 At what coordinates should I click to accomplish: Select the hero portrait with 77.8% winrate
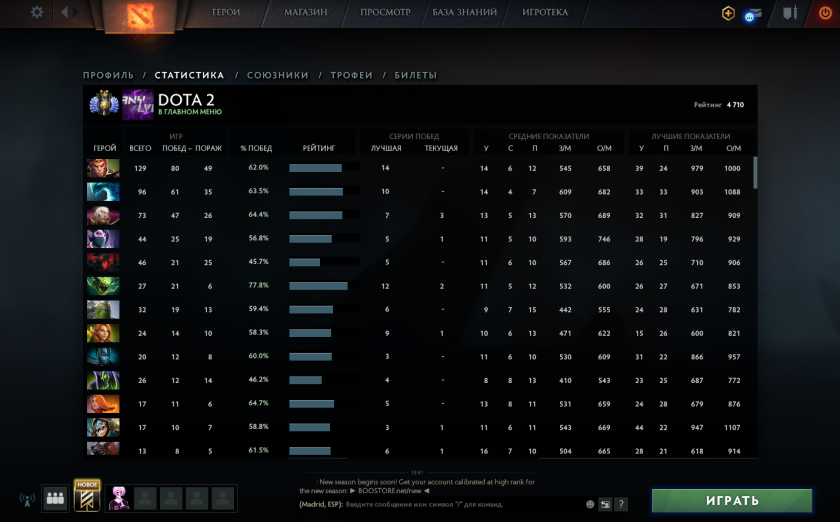[x=103, y=286]
